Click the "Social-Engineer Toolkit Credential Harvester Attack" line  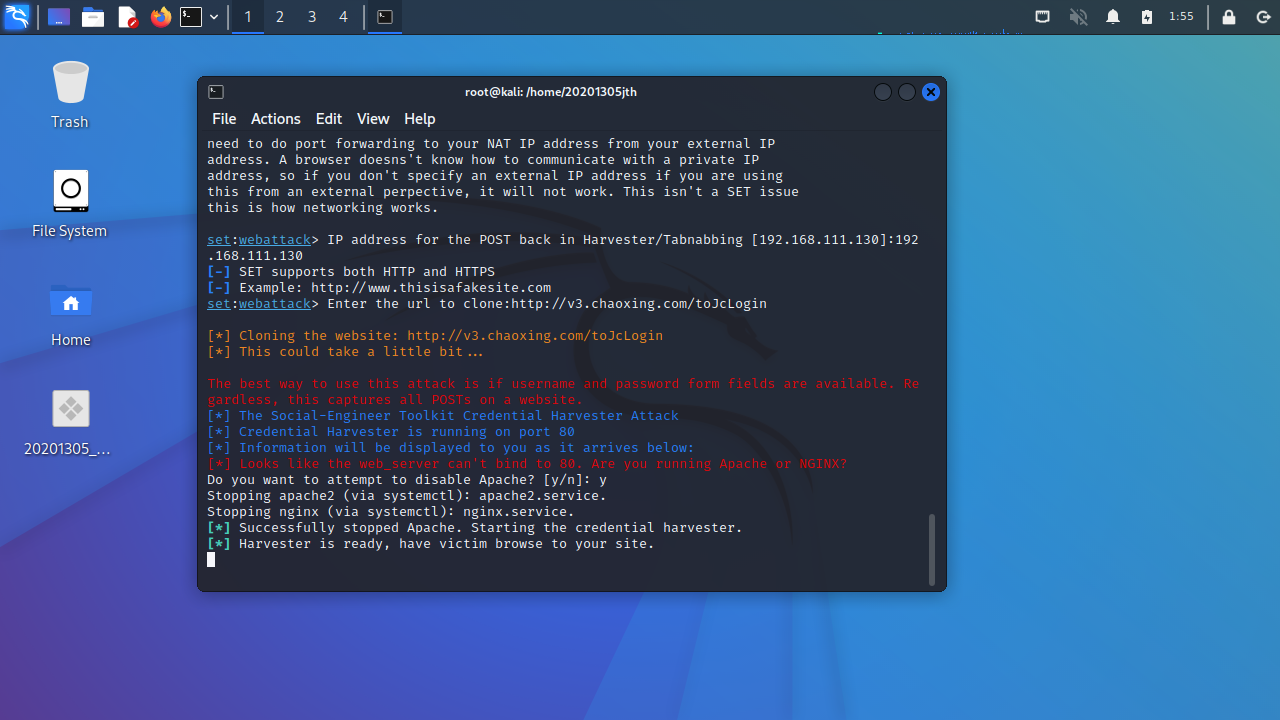[443, 416]
